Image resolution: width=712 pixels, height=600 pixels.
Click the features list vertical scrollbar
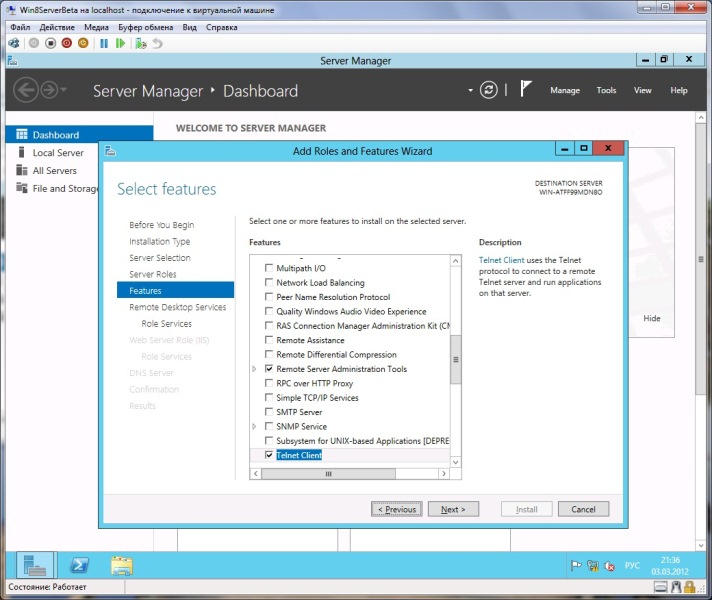(x=456, y=359)
